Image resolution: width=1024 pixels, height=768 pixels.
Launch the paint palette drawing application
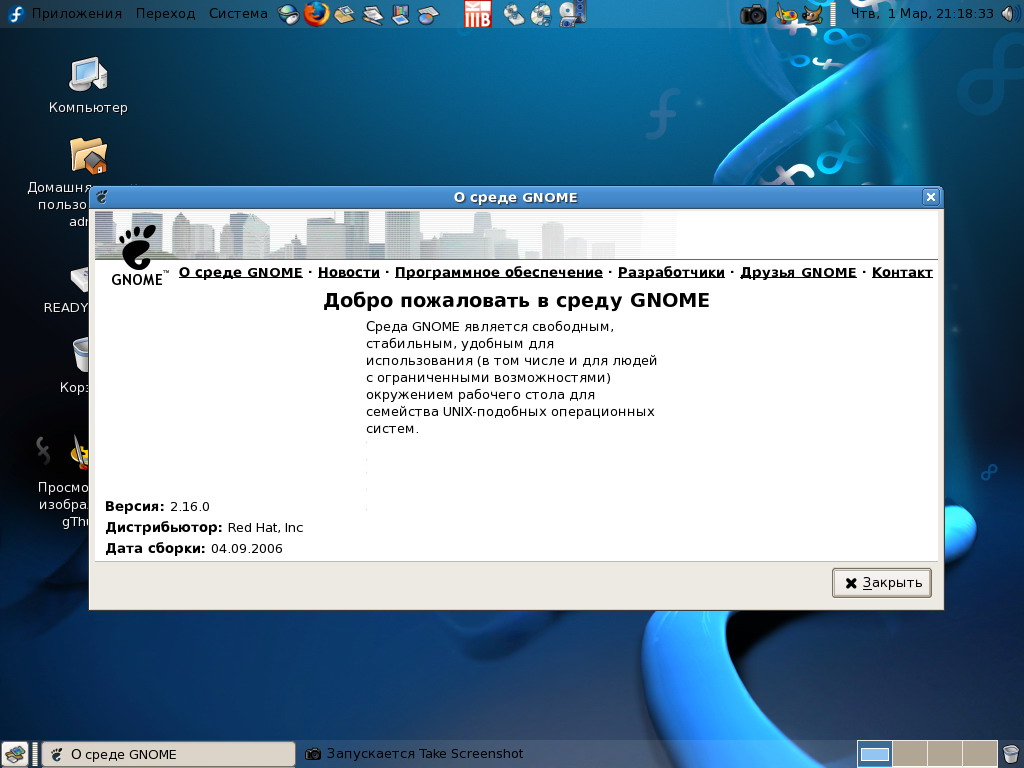click(786, 14)
